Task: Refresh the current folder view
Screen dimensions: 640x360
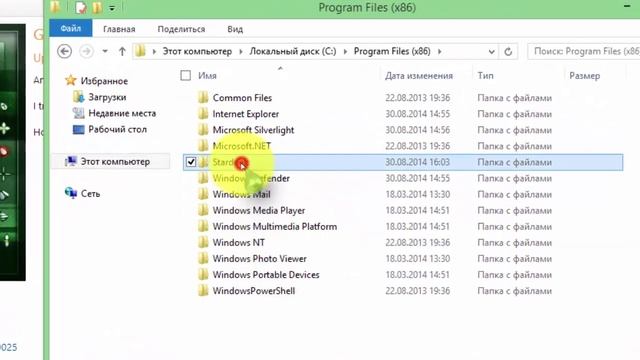Action: coord(508,51)
